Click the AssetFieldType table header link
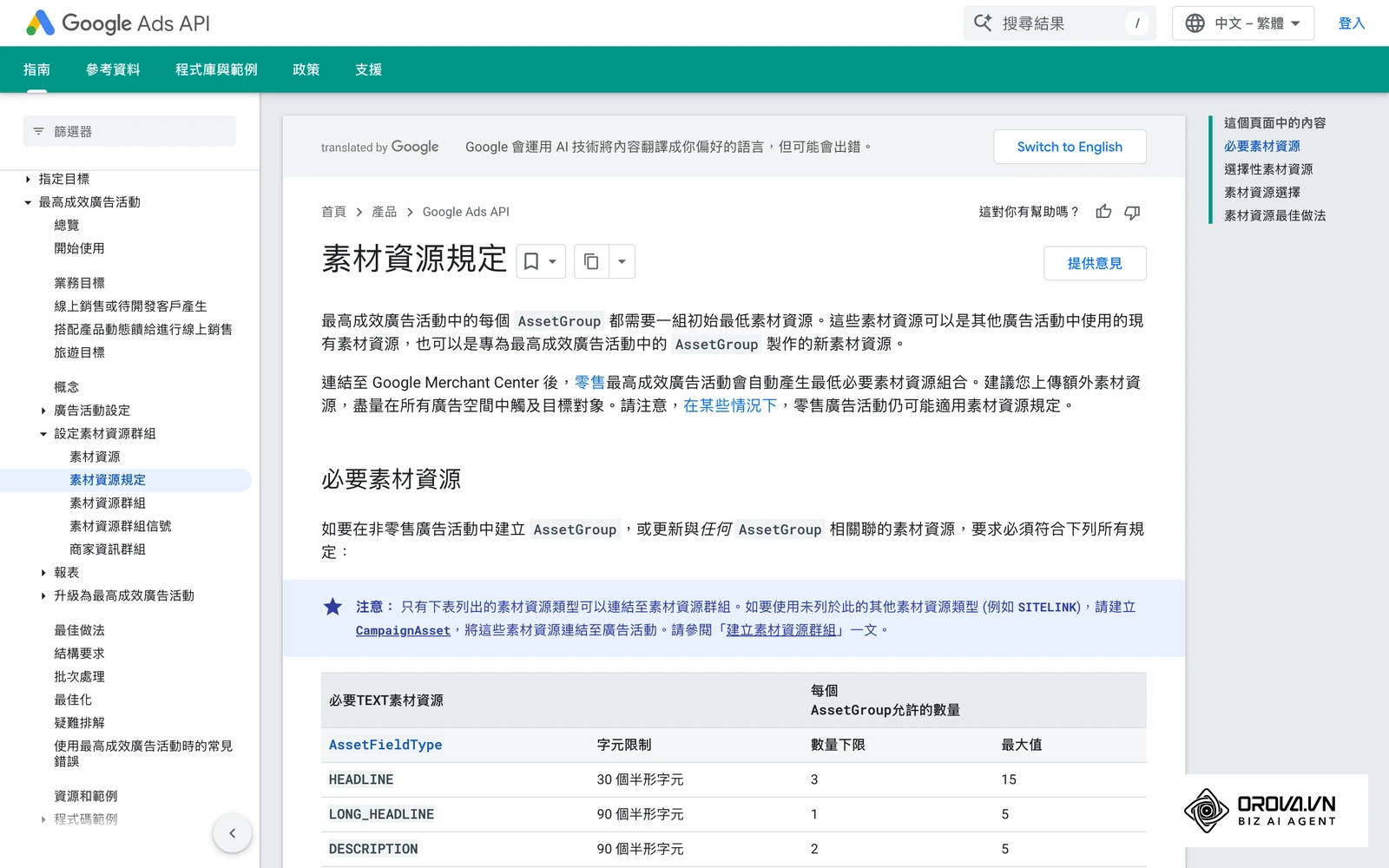The image size is (1389, 868). click(385, 745)
